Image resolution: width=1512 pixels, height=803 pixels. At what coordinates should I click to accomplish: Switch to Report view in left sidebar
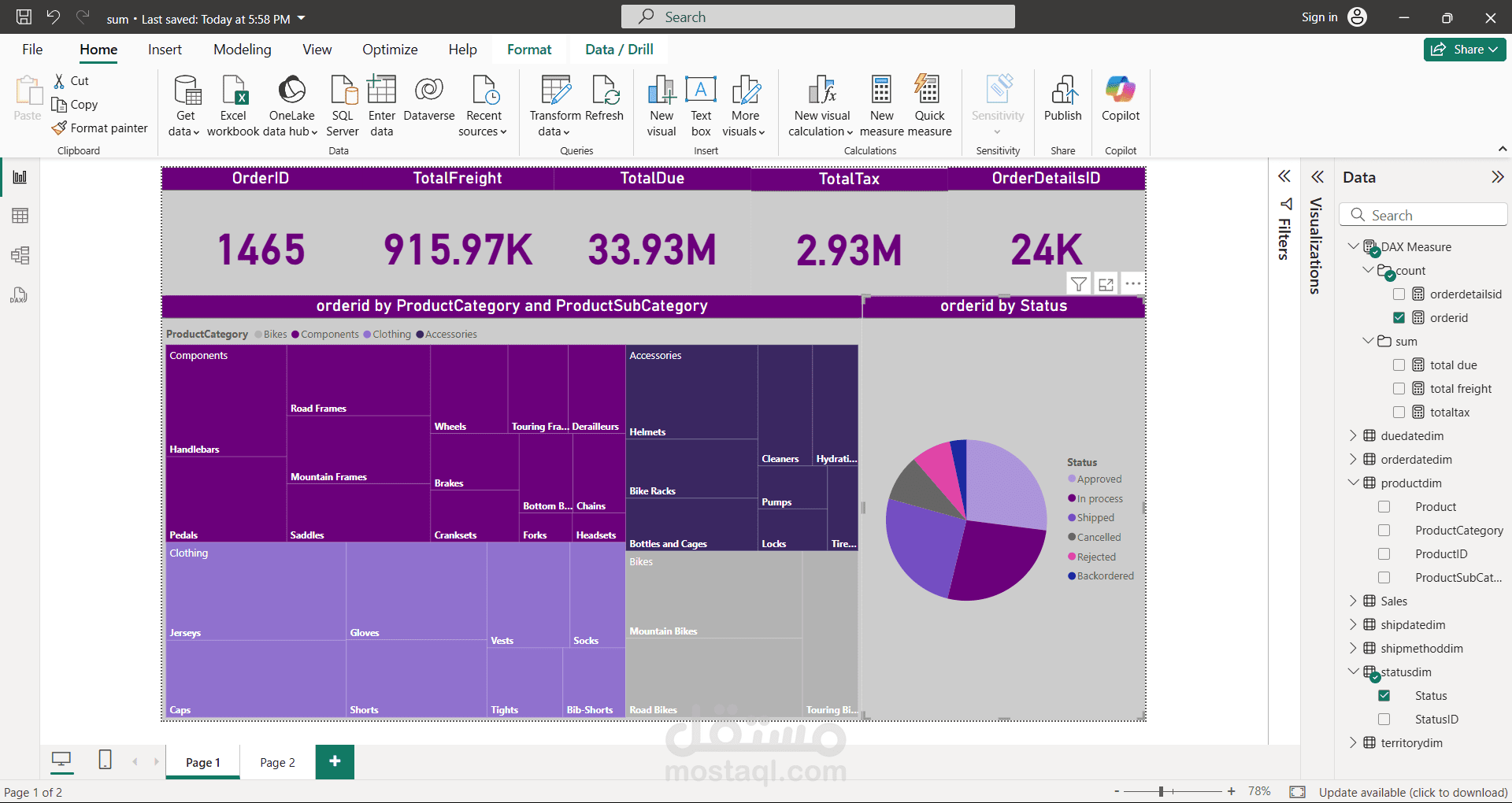click(20, 177)
